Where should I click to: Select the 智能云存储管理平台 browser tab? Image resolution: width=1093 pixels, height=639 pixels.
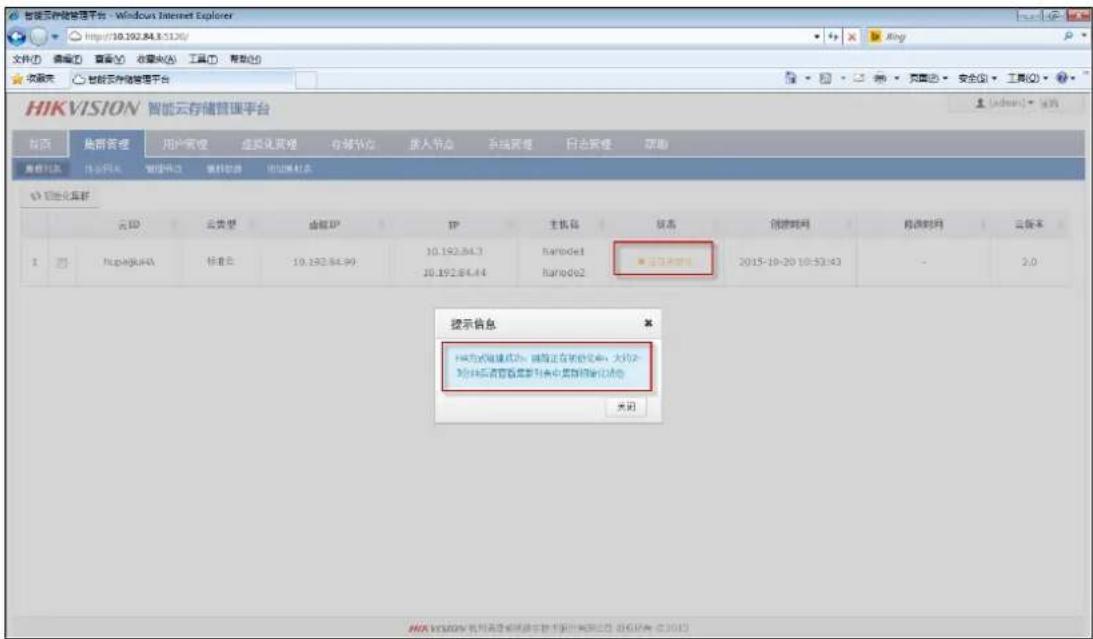pyautogui.click(x=180, y=79)
